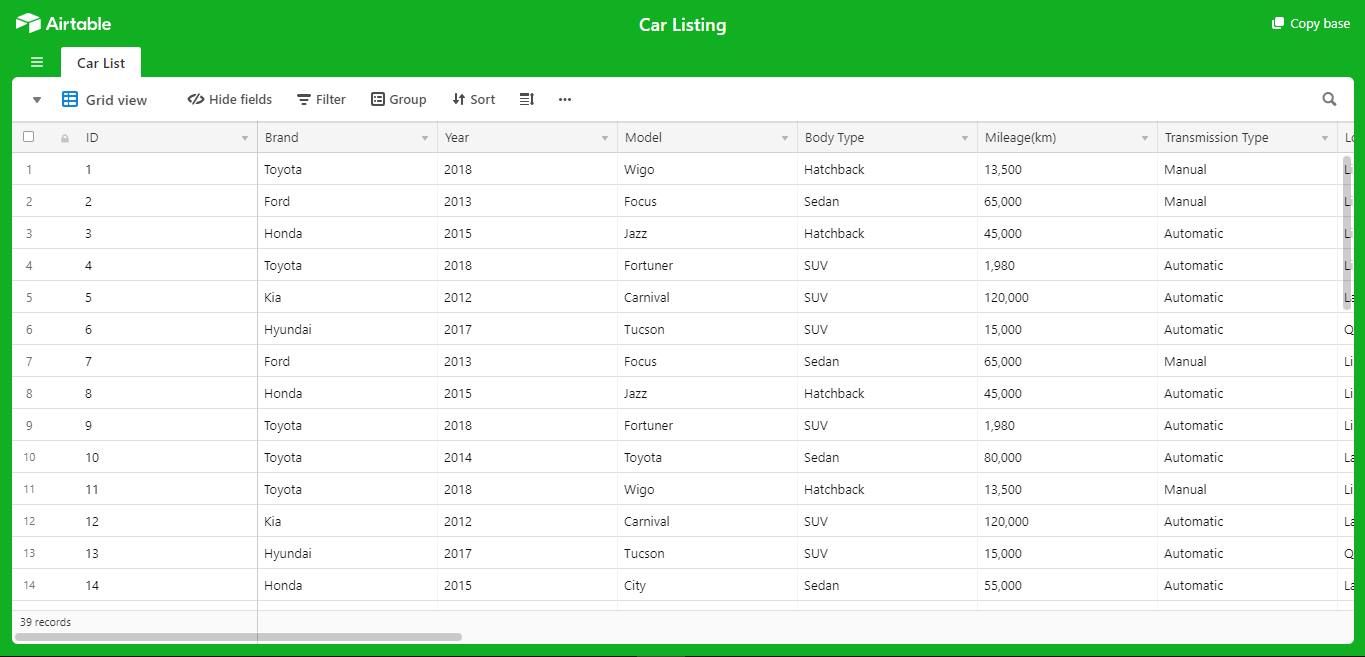Open the Brand column dropdown arrow
Screen dimensions: 1365x657
[x=425, y=138]
